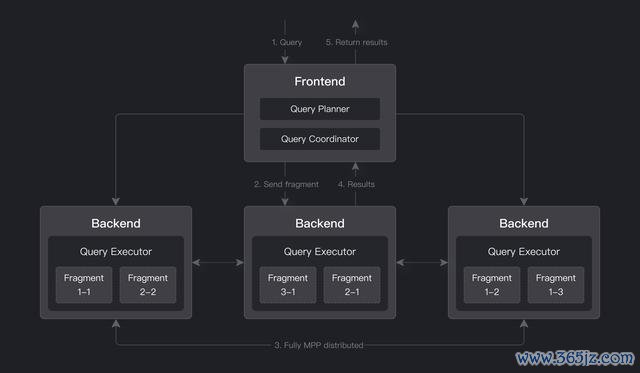This screenshot has width=640, height=373.
Task: Click the Fragment 1-3 box
Action: tap(556, 285)
